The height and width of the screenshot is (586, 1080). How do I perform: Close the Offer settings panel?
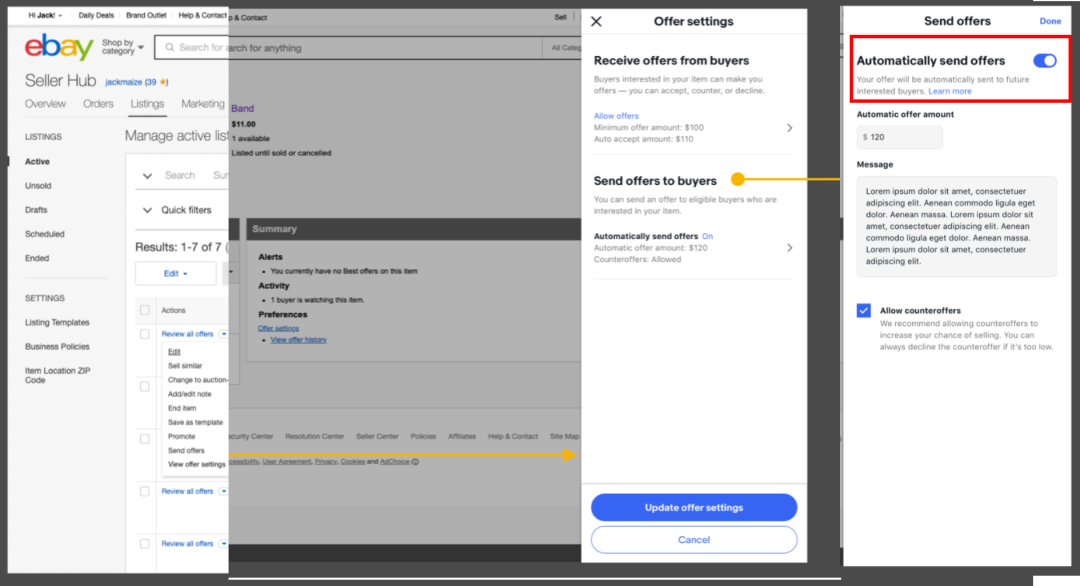pos(596,22)
